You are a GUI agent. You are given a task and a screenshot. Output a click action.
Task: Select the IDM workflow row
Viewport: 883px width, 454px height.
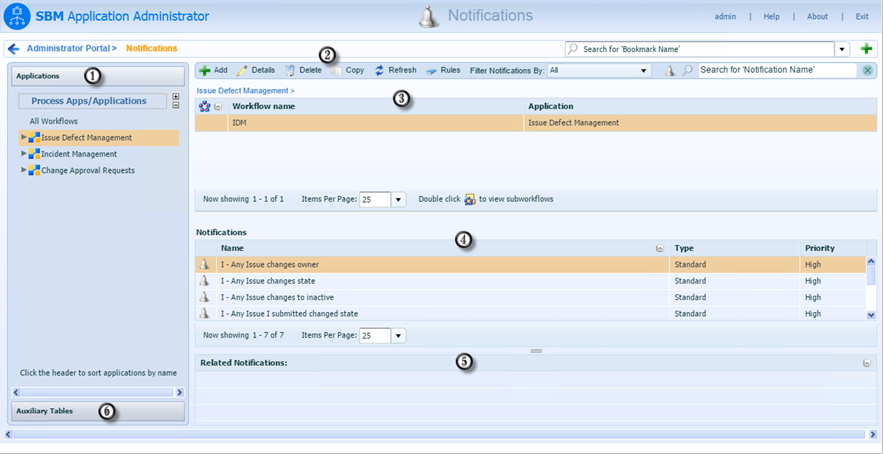pyautogui.click(x=536, y=123)
